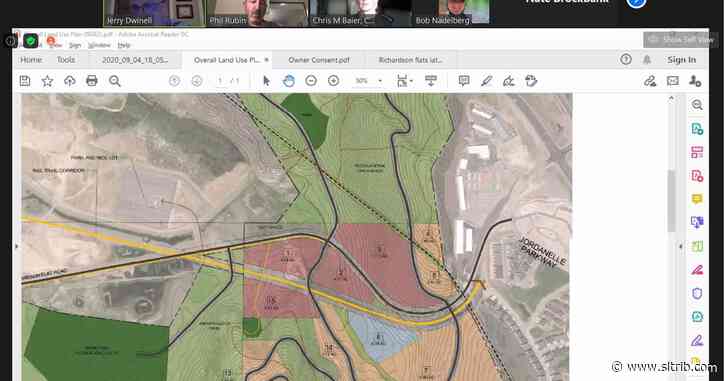Collapse the right tools pane arrow
Image resolution: width=725 pixels, height=381 pixels.
point(681,246)
